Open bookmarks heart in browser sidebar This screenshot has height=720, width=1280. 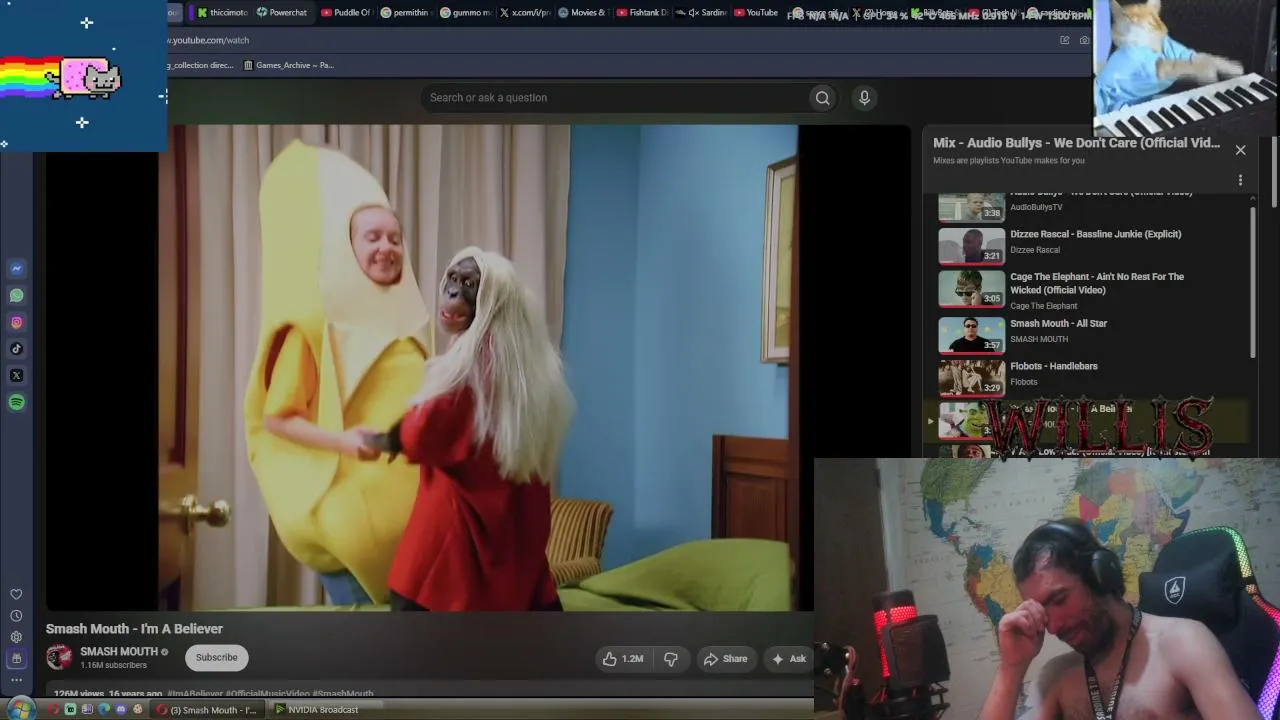pyautogui.click(x=16, y=594)
